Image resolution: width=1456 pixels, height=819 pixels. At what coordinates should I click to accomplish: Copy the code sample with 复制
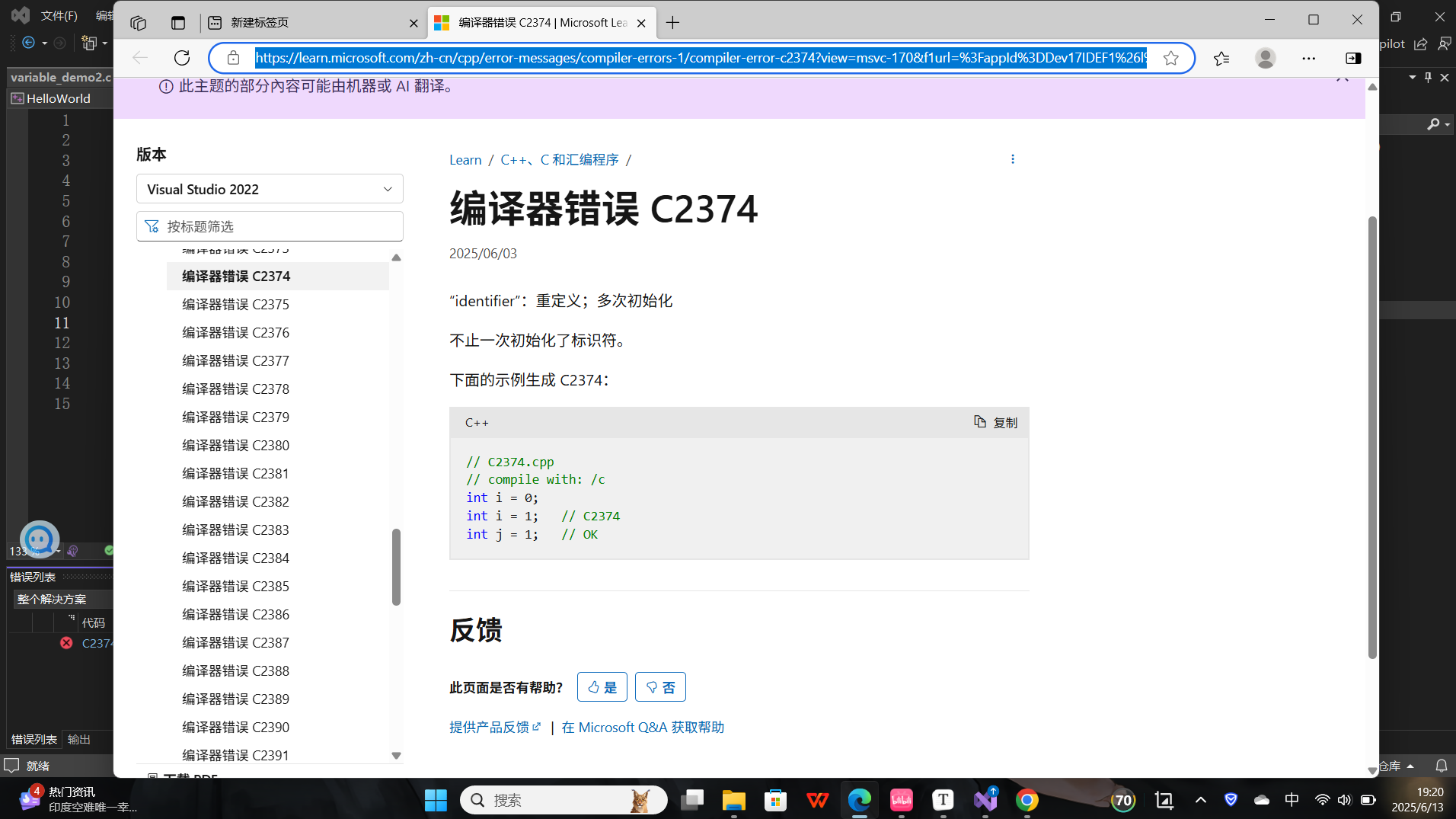[995, 422]
